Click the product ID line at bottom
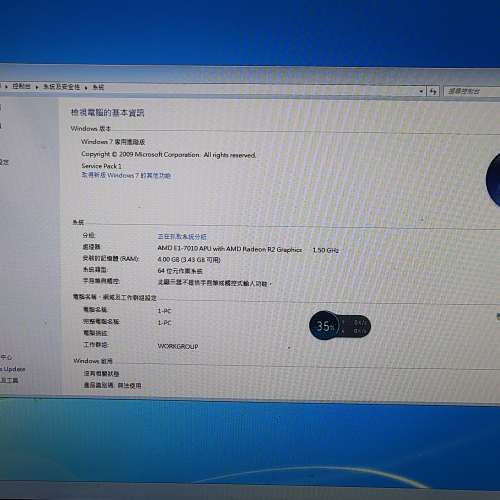This screenshot has height=500, width=500. coord(112,385)
